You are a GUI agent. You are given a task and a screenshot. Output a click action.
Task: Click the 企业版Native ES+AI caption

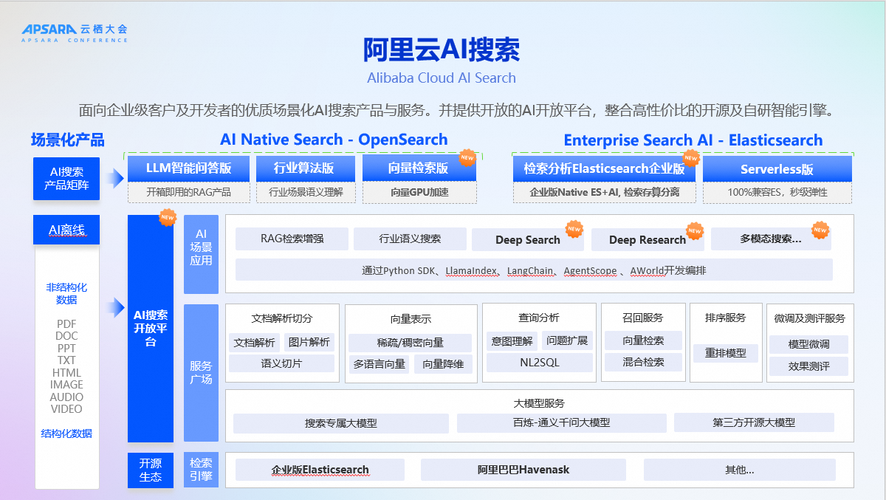pyautogui.click(x=604, y=192)
